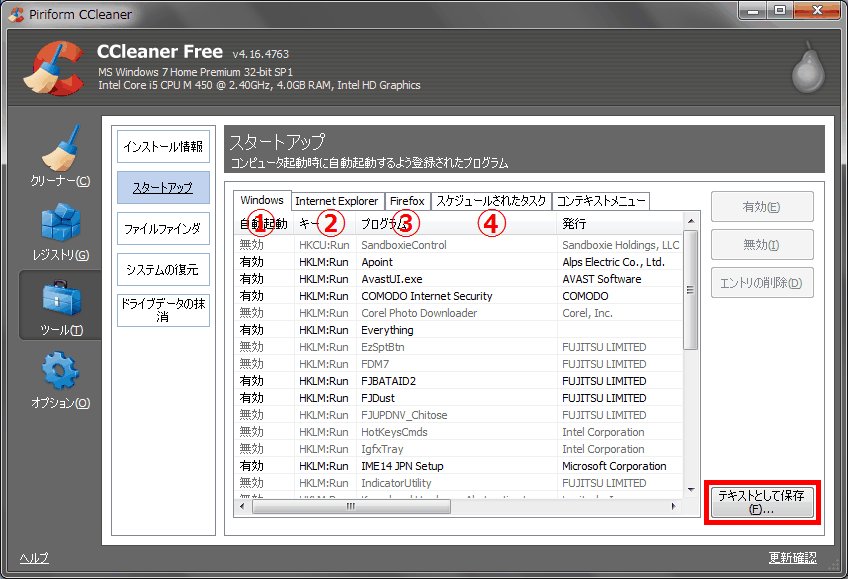
Task: Click the horizontal scrollbar left arrow
Action: tap(242, 507)
